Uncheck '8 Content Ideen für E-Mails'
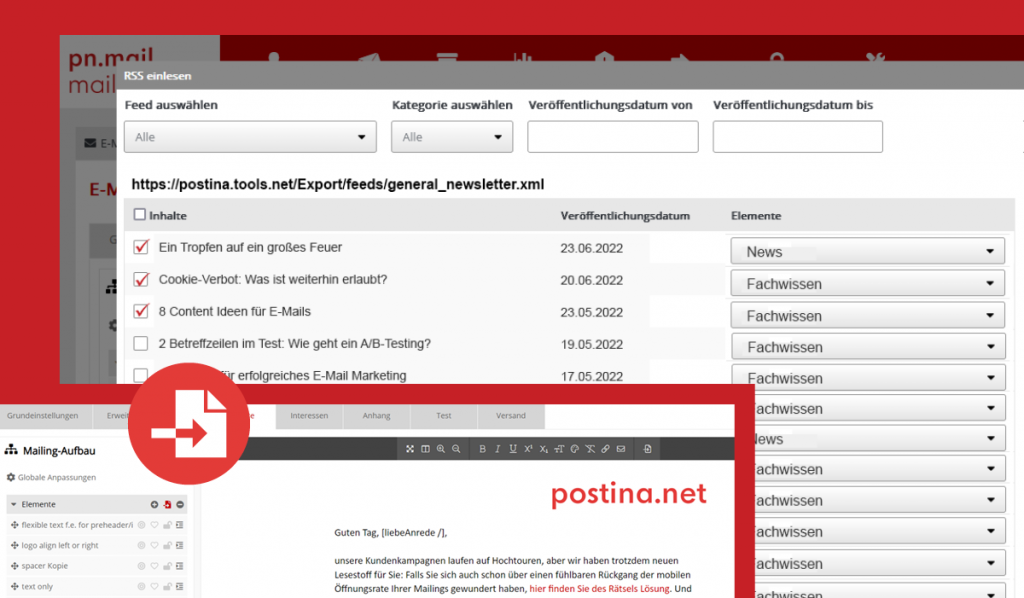 (x=140, y=311)
